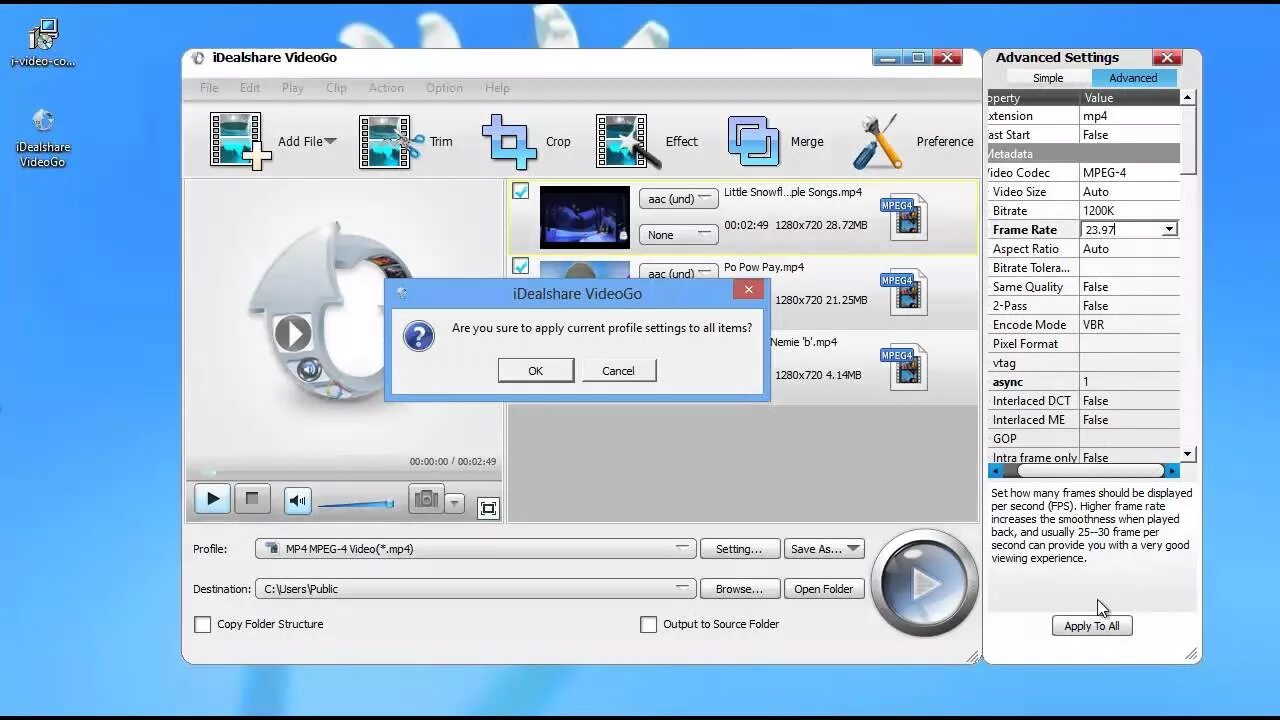Open the Edit menu
Image resolution: width=1280 pixels, height=720 pixels.
[250, 88]
